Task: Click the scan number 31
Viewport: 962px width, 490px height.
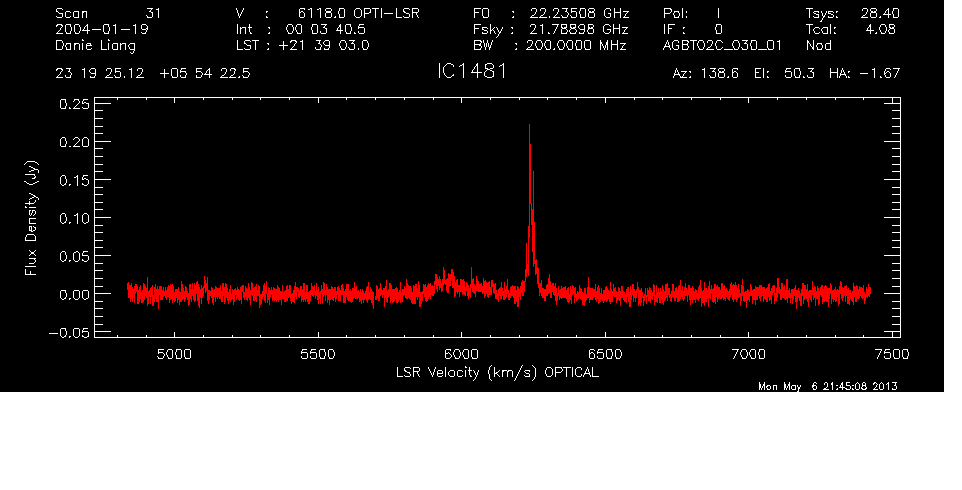Action: 153,13
